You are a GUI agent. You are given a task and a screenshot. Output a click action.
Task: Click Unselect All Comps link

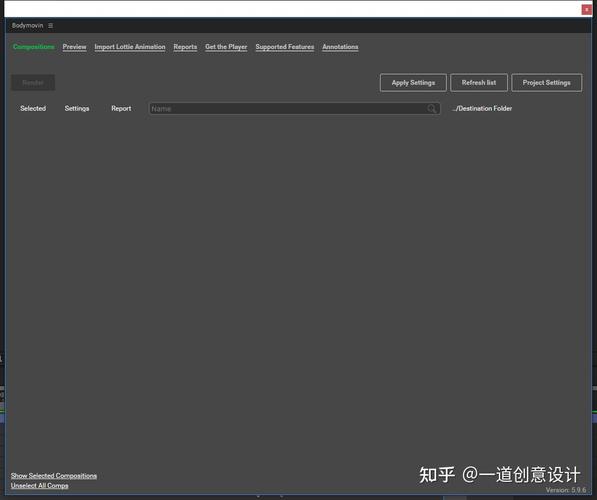(40, 486)
